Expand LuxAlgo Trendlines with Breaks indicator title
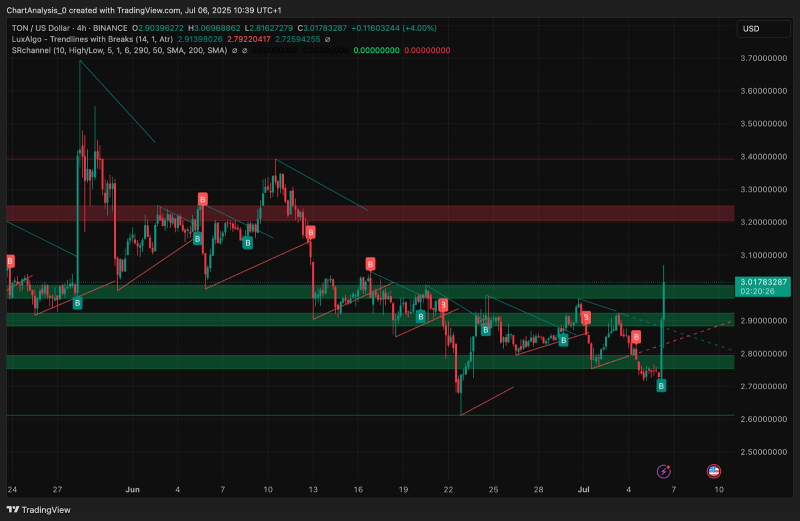This screenshot has height=521, width=800. point(92,39)
